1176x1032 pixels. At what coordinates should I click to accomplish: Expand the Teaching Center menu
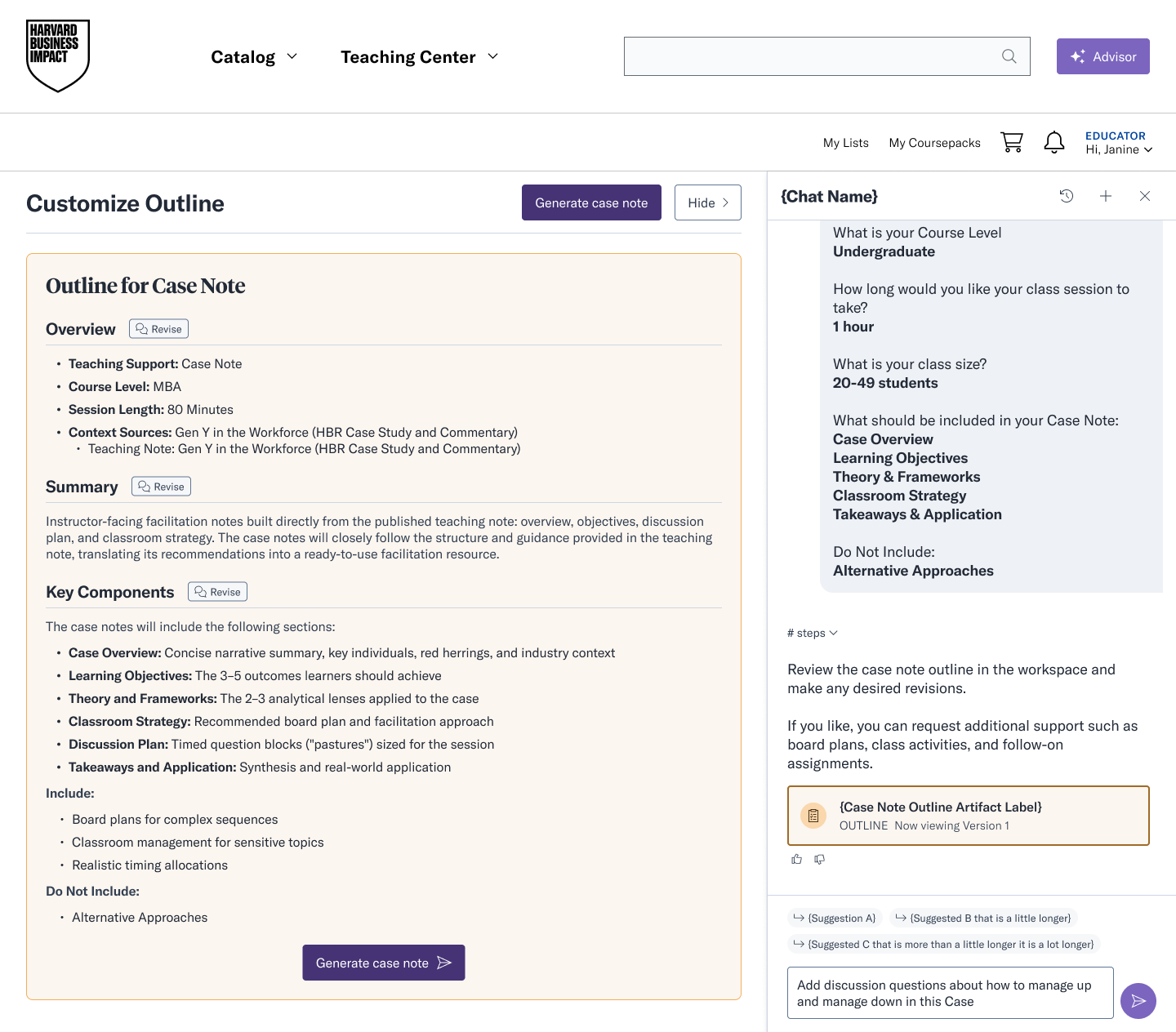420,57
